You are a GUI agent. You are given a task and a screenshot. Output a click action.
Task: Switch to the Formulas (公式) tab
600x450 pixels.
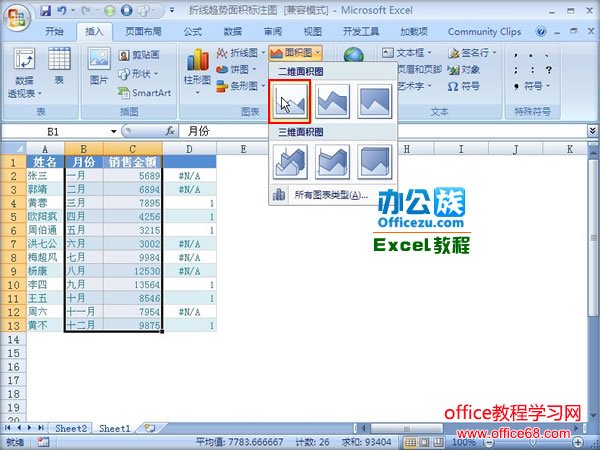[192, 31]
